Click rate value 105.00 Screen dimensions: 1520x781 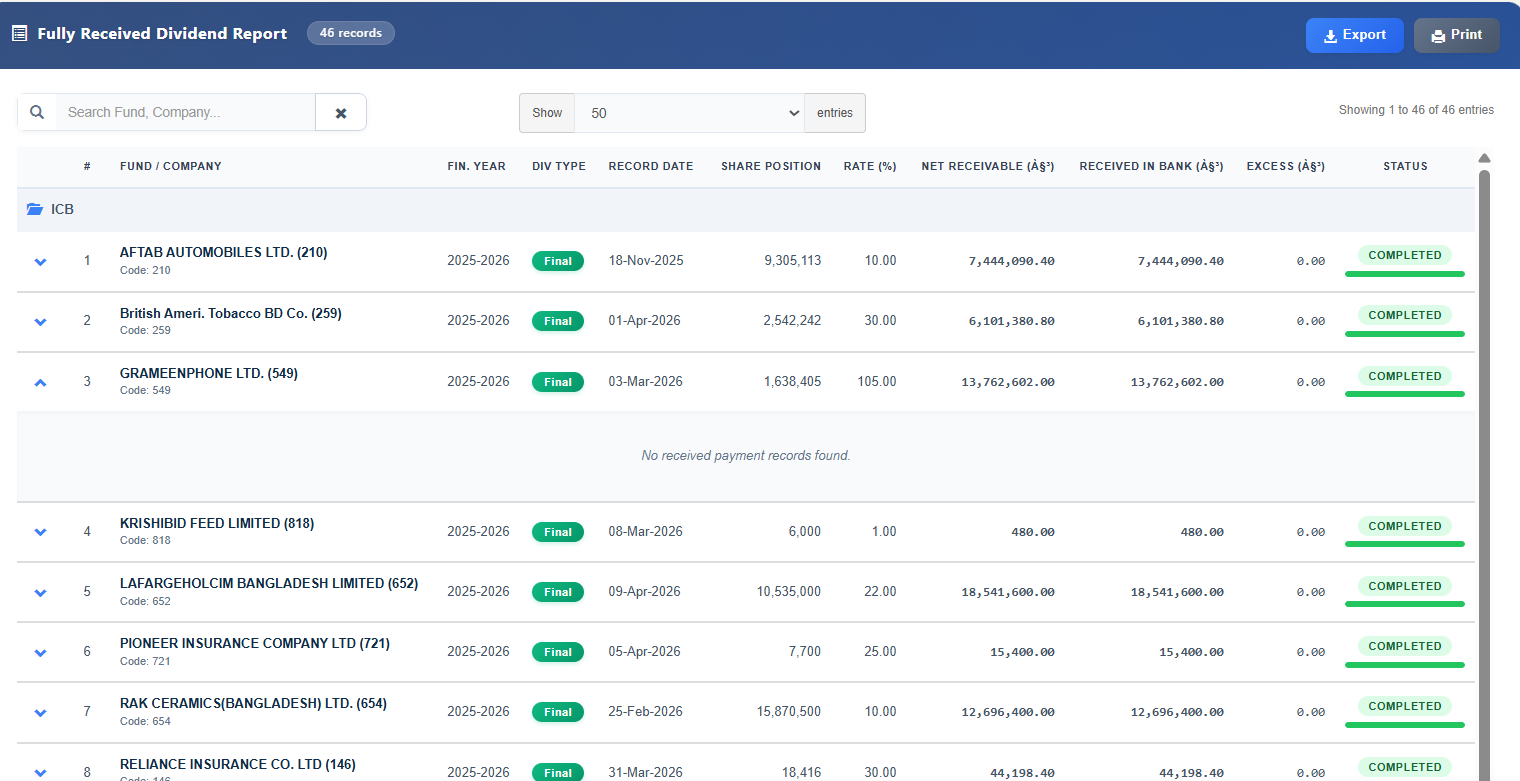click(x=877, y=382)
